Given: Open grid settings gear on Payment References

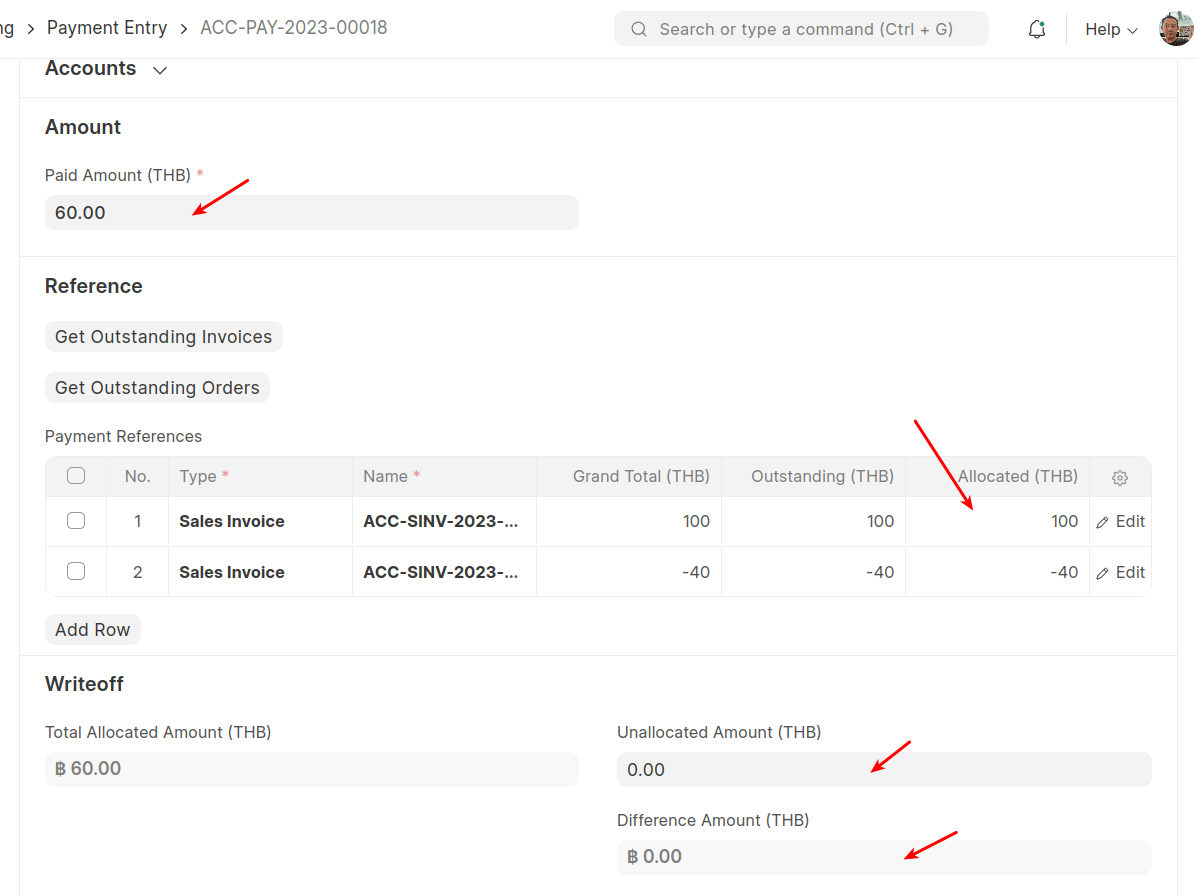Looking at the screenshot, I should pyautogui.click(x=1119, y=477).
